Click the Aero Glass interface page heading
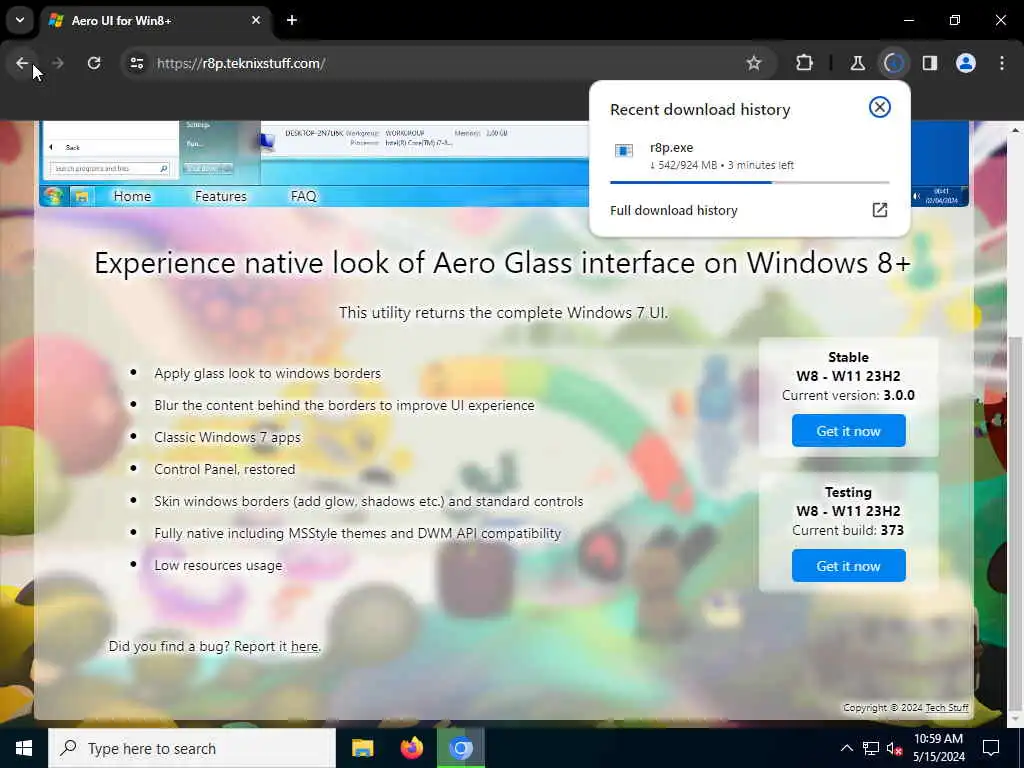Viewport: 1024px width, 768px height. [x=502, y=263]
